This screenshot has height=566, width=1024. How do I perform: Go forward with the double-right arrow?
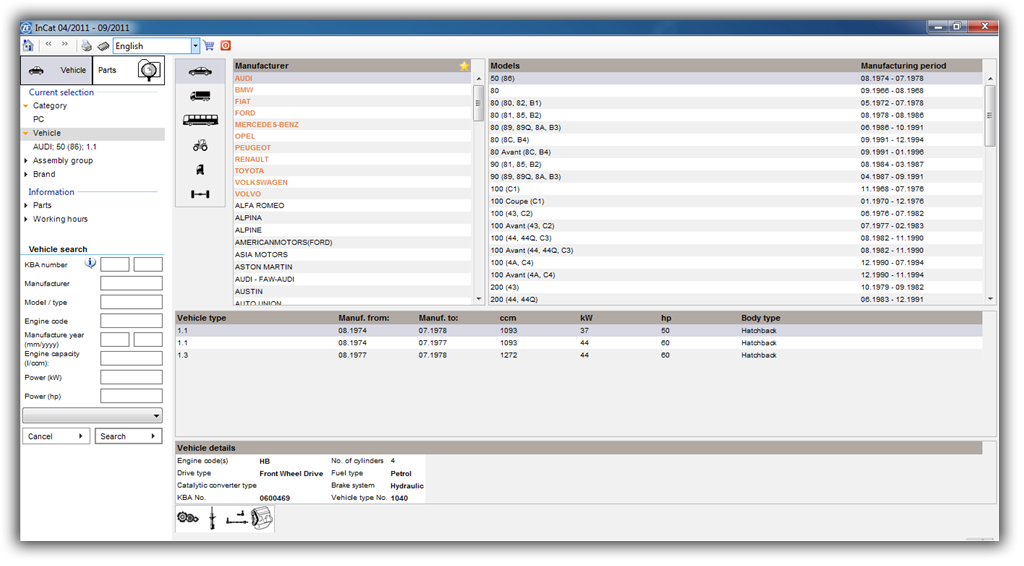[65, 44]
